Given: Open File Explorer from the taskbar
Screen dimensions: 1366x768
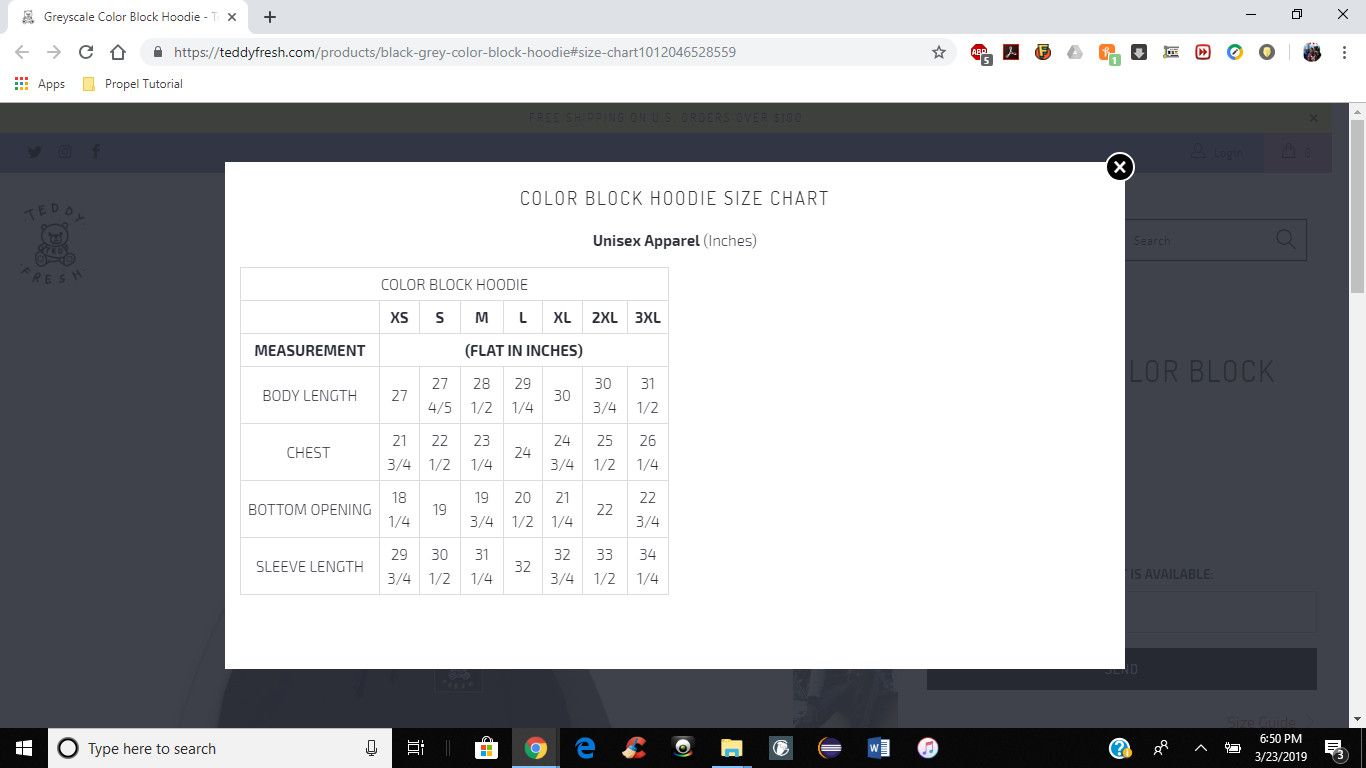Looking at the screenshot, I should 732,748.
